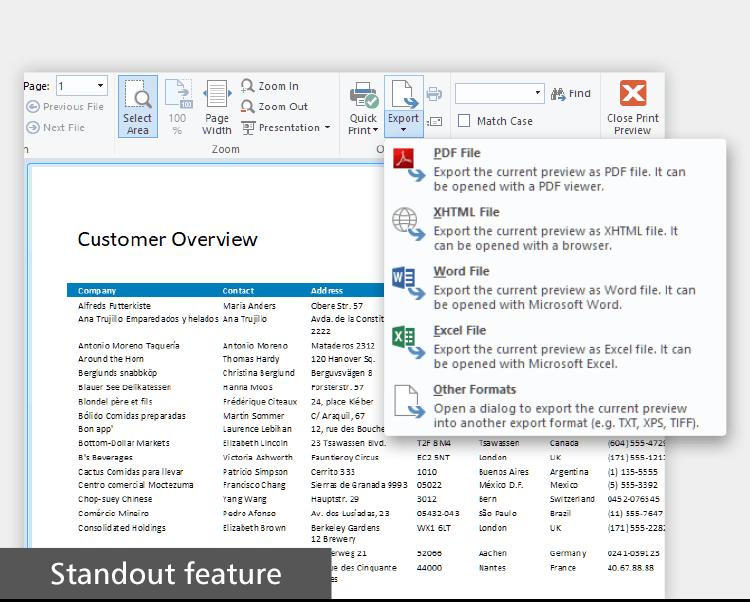The height and width of the screenshot is (602, 750).
Task: Choose Excel File from export menu
Action: (x=555, y=347)
